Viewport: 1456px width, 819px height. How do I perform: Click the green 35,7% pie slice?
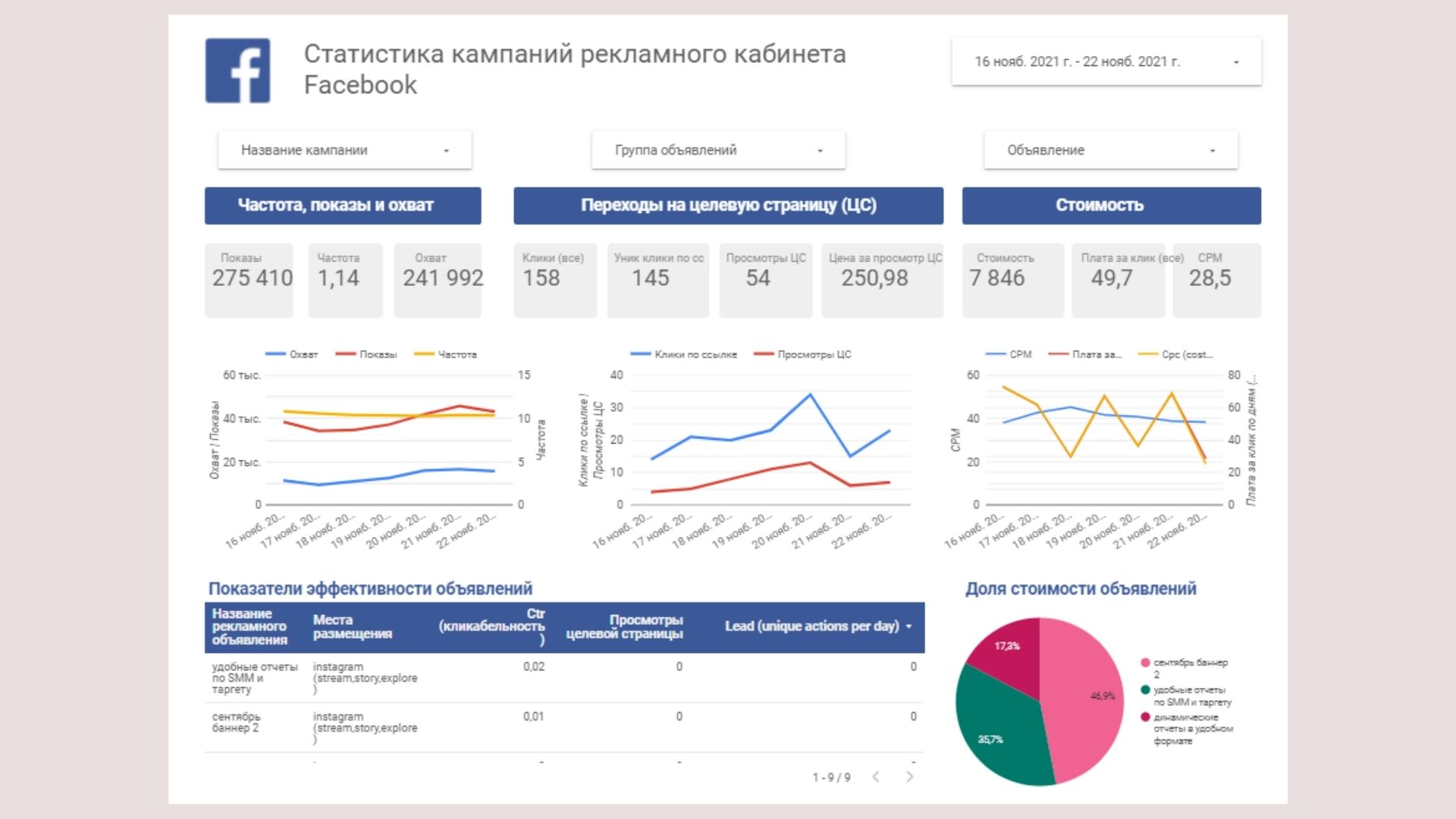click(x=997, y=732)
